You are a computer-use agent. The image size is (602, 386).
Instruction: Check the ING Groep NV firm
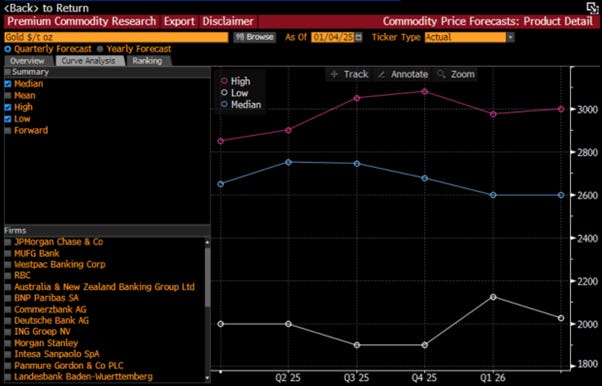tap(8, 331)
